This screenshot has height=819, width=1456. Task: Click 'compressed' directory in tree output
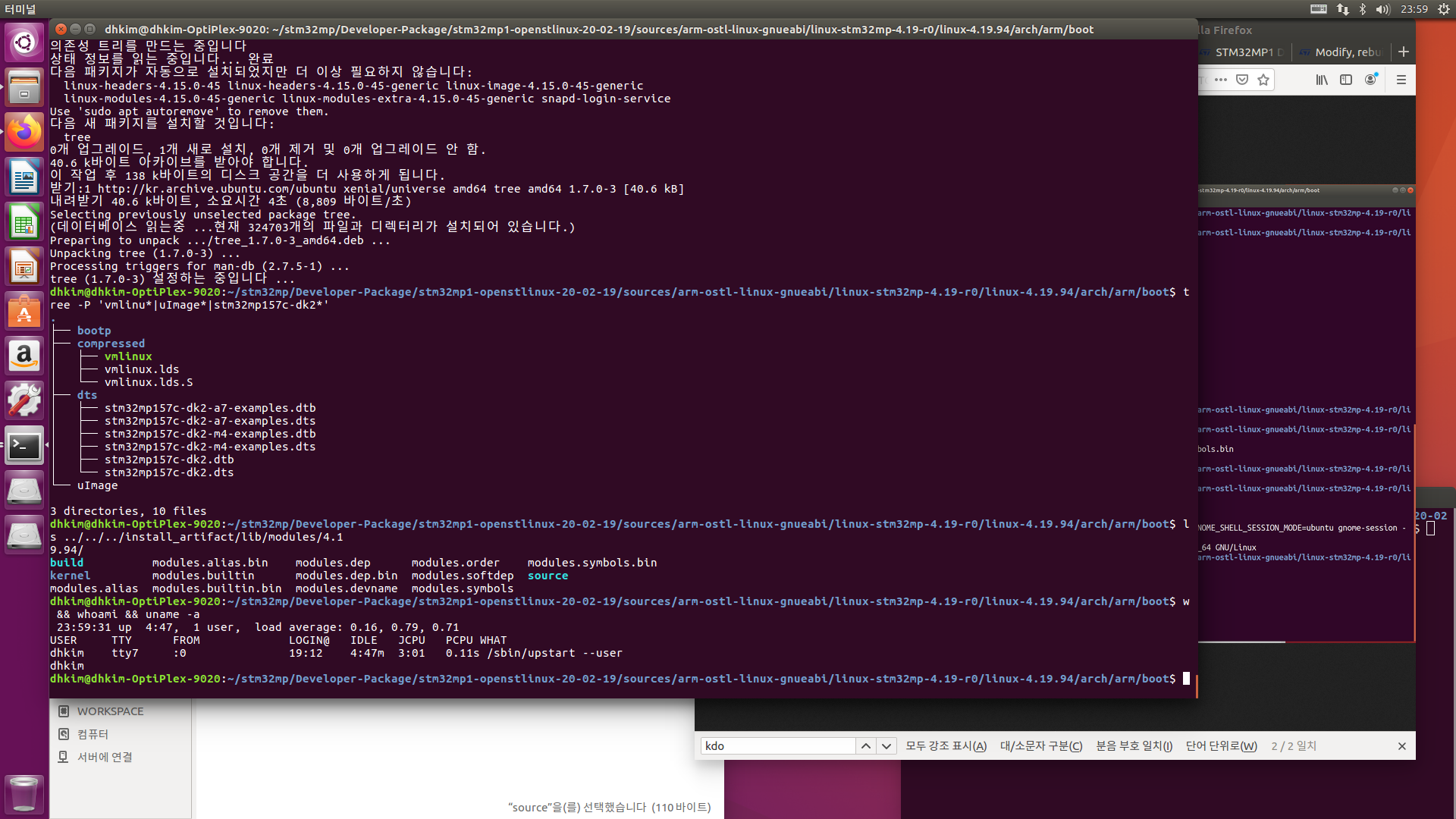coord(111,344)
